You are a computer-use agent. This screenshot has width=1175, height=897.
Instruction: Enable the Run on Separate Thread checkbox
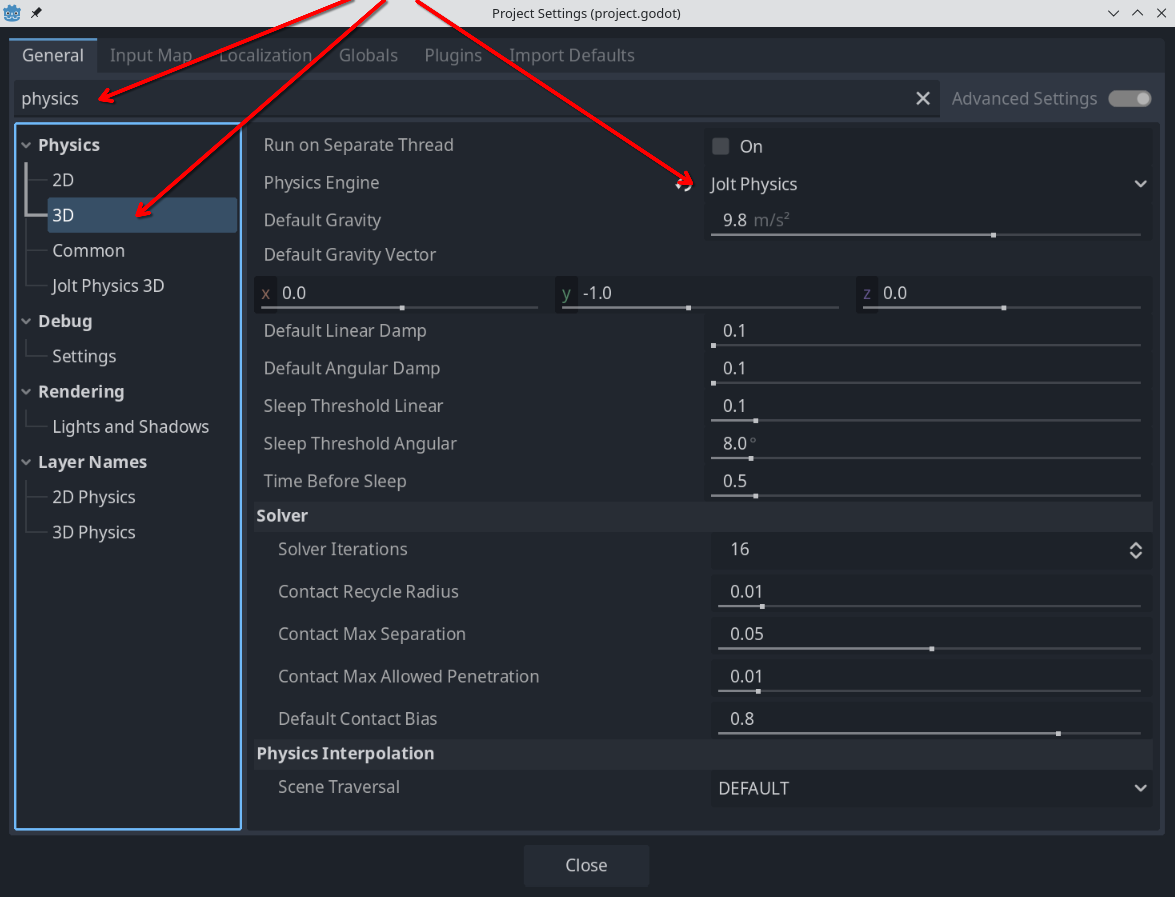coord(721,147)
